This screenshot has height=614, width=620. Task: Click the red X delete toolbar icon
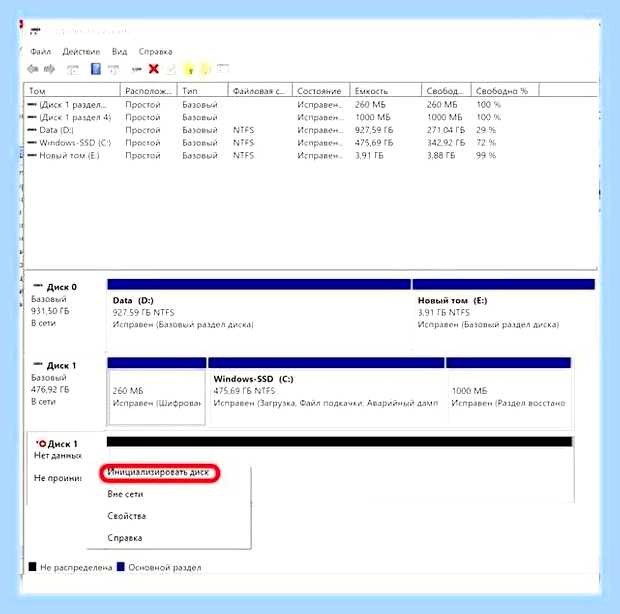154,69
